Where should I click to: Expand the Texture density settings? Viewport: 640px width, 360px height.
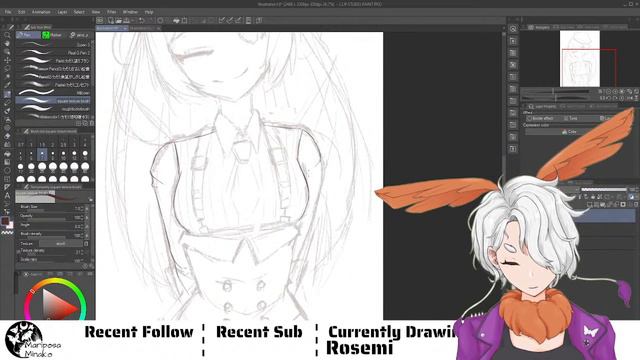click(18, 251)
